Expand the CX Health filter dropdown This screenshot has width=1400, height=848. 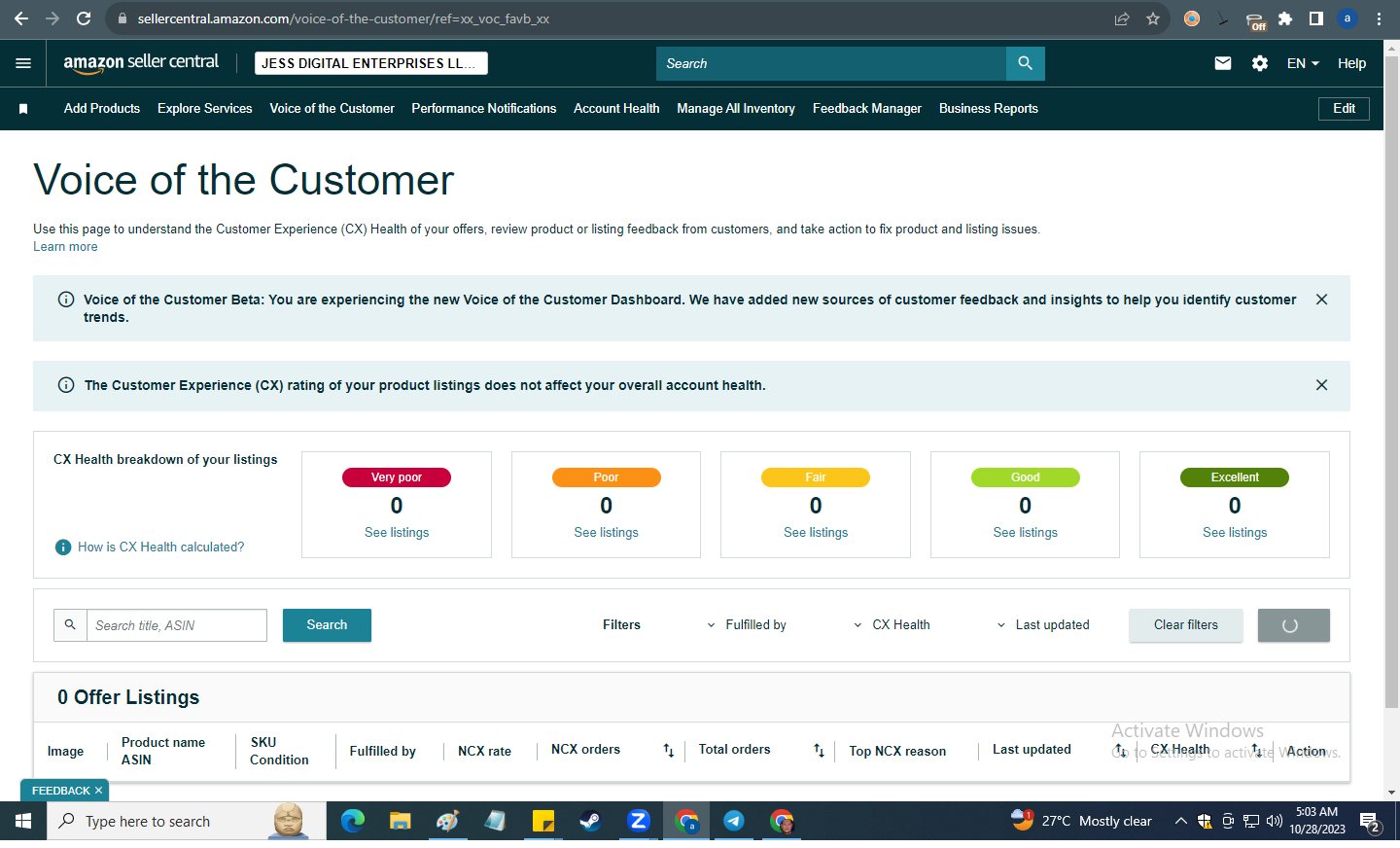coord(892,625)
